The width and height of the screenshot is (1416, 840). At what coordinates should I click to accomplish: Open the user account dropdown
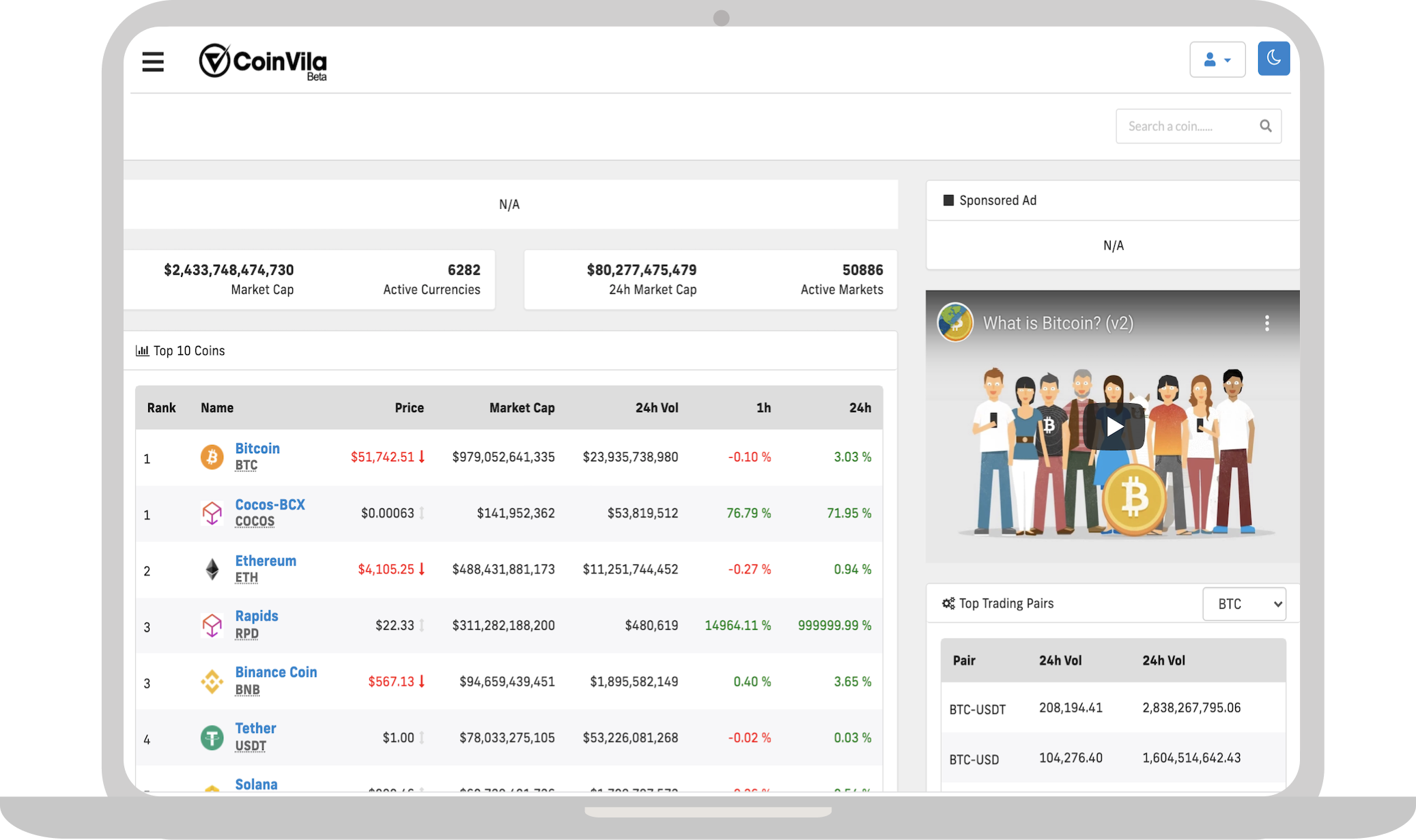click(x=1217, y=60)
